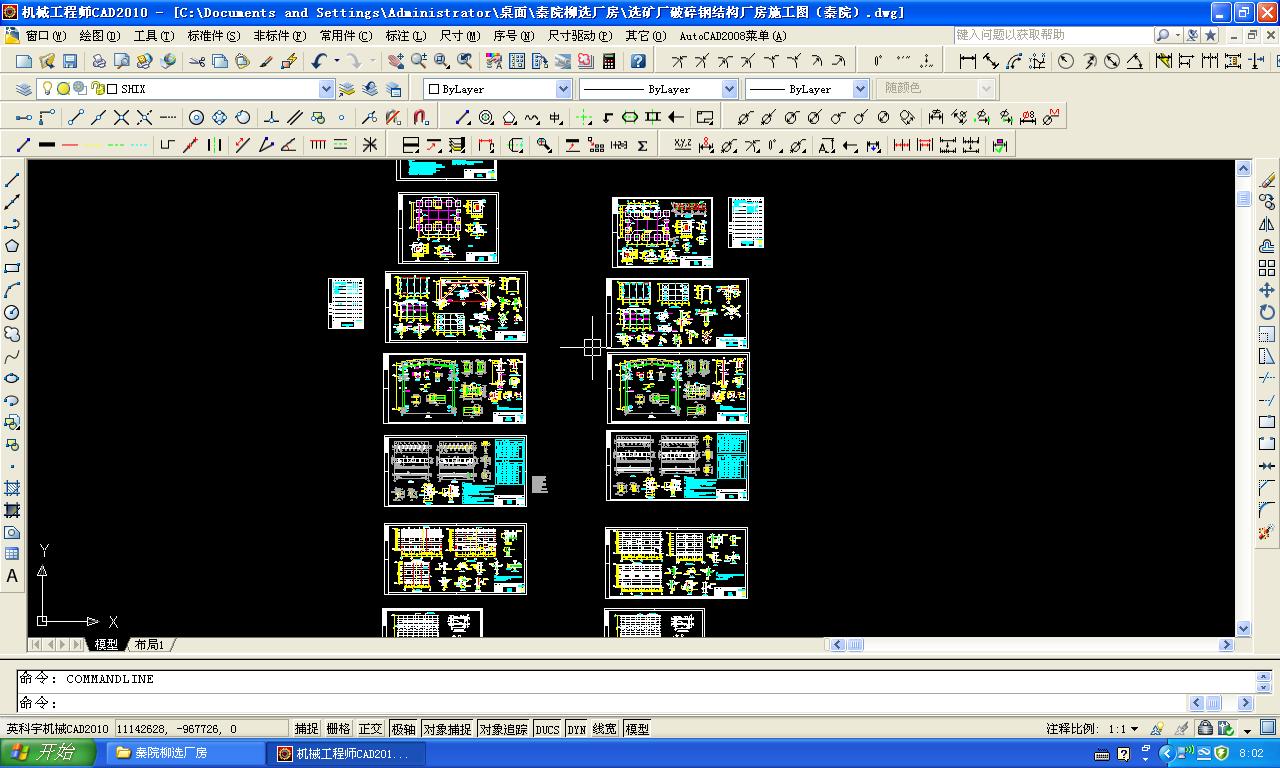Open the Layer Properties Manager icon
This screenshot has height=768, width=1280.
pos(24,89)
